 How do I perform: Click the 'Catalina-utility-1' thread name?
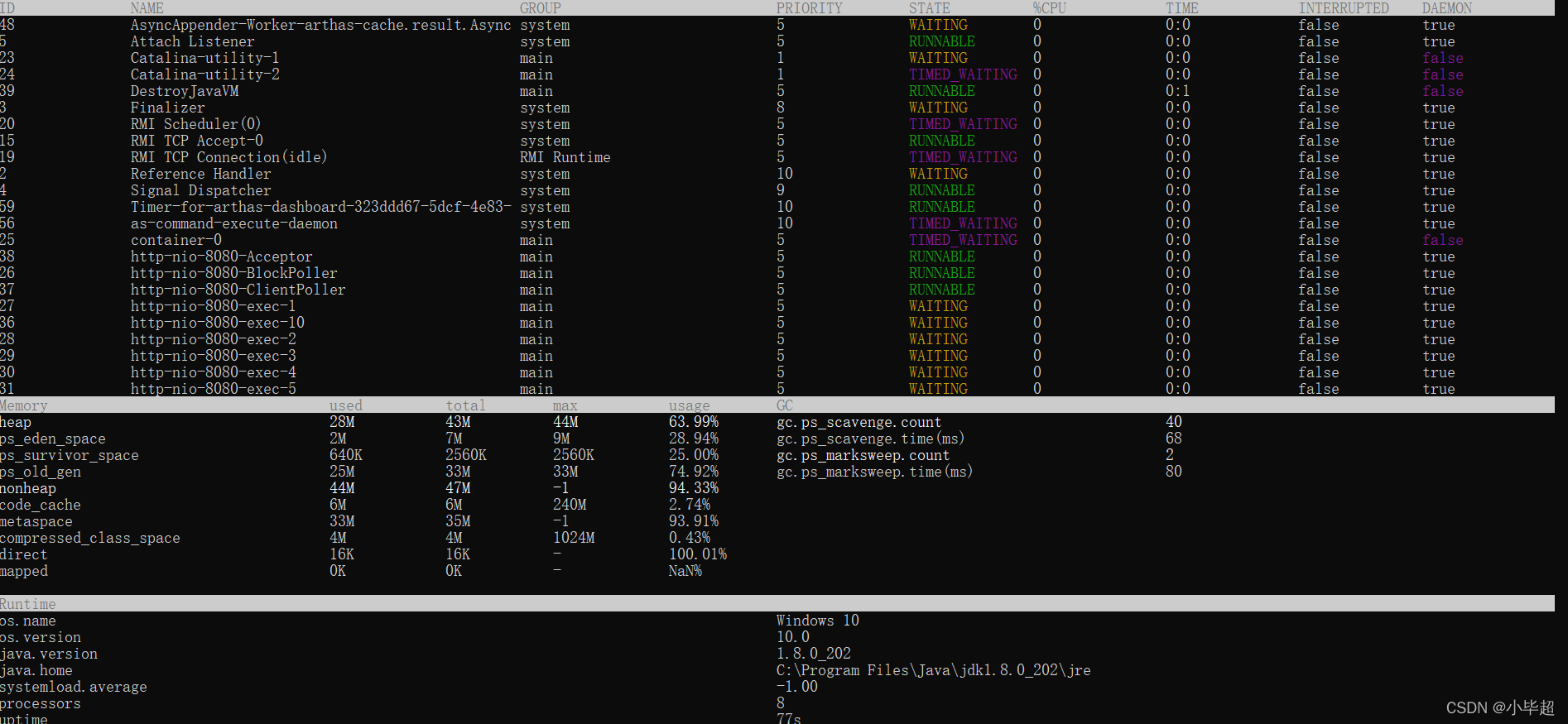click(204, 58)
